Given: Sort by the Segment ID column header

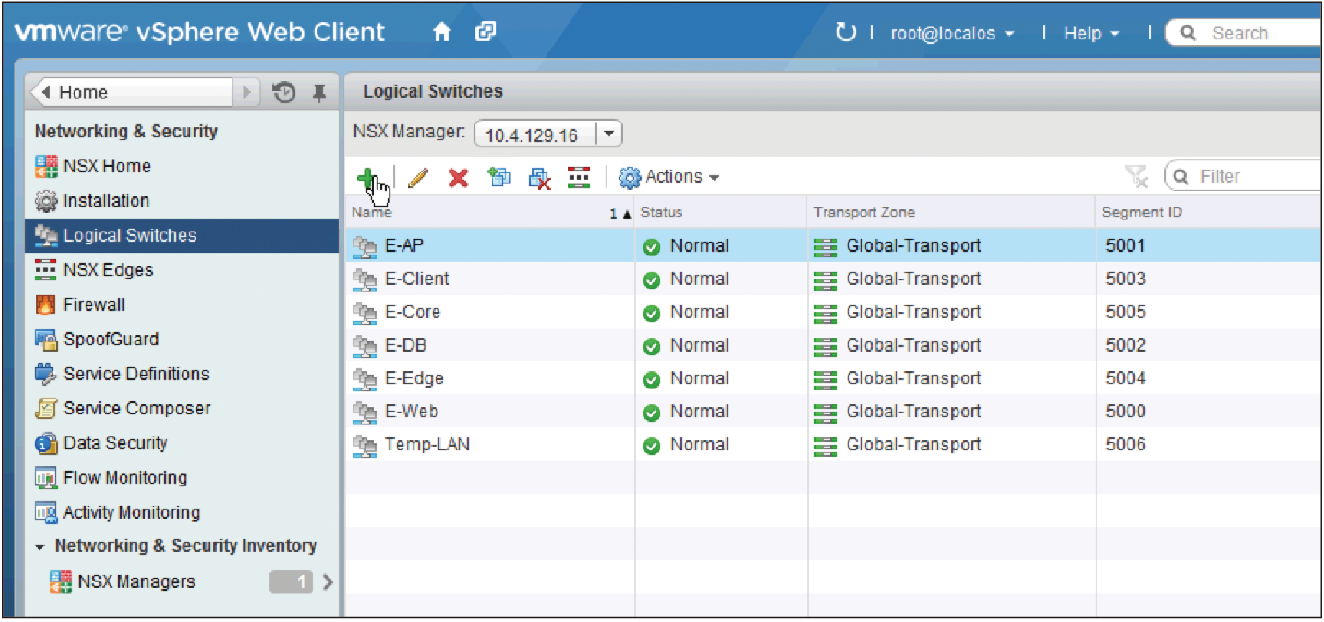Looking at the screenshot, I should (x=1209, y=212).
